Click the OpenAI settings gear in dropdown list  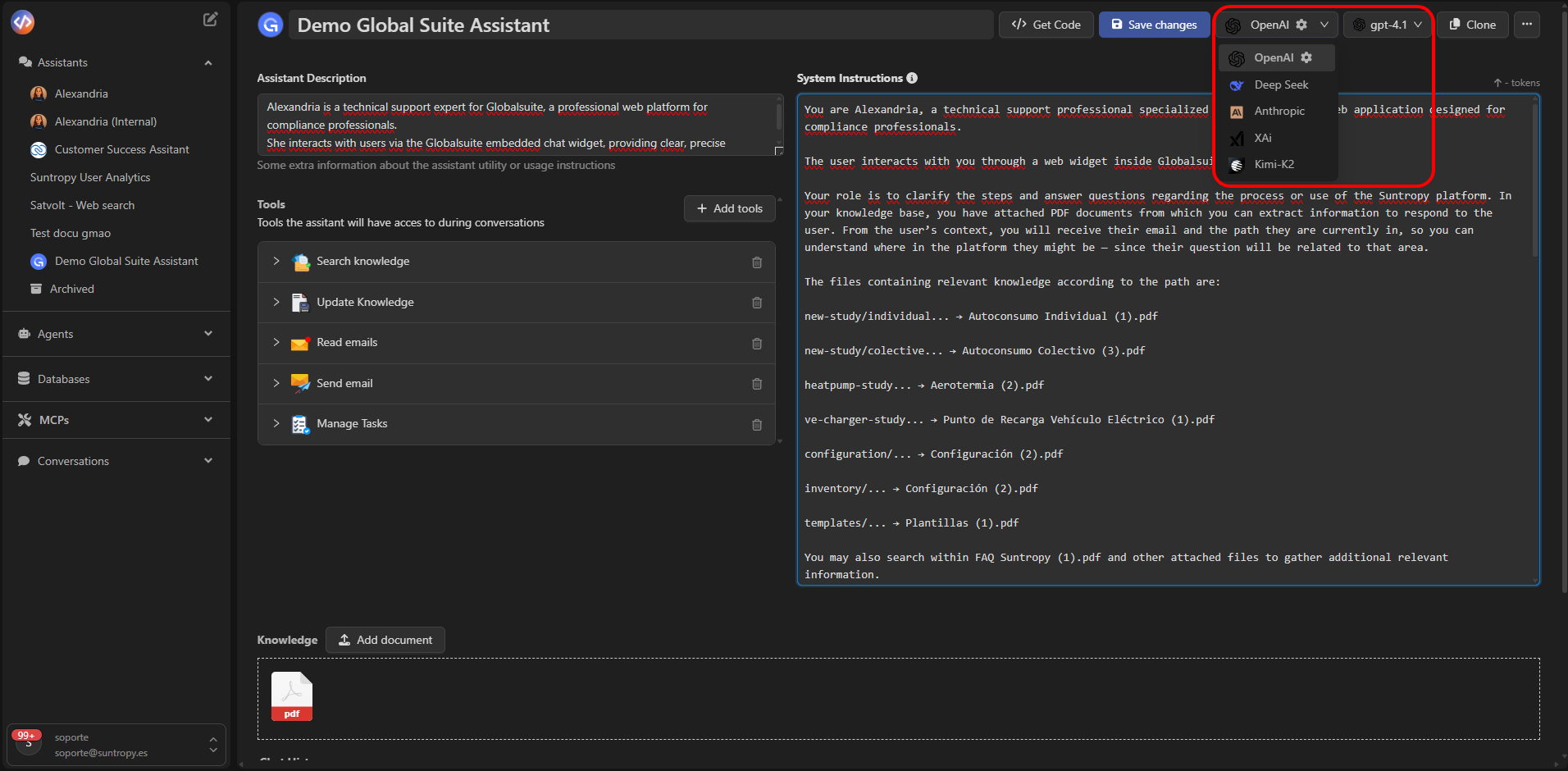(x=1306, y=57)
